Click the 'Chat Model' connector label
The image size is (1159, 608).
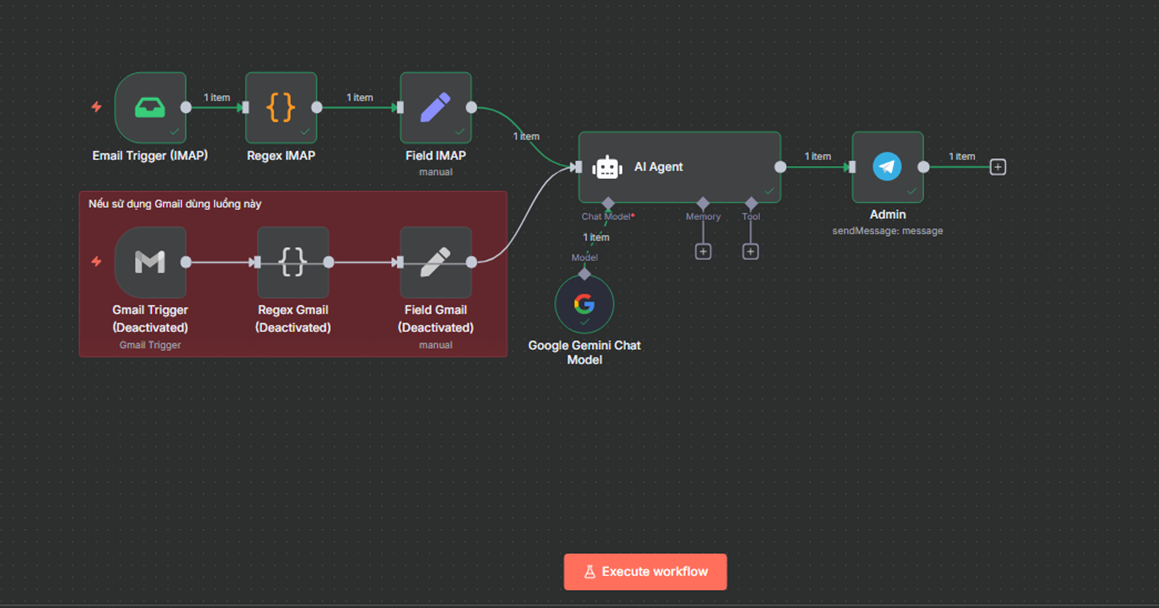point(608,216)
